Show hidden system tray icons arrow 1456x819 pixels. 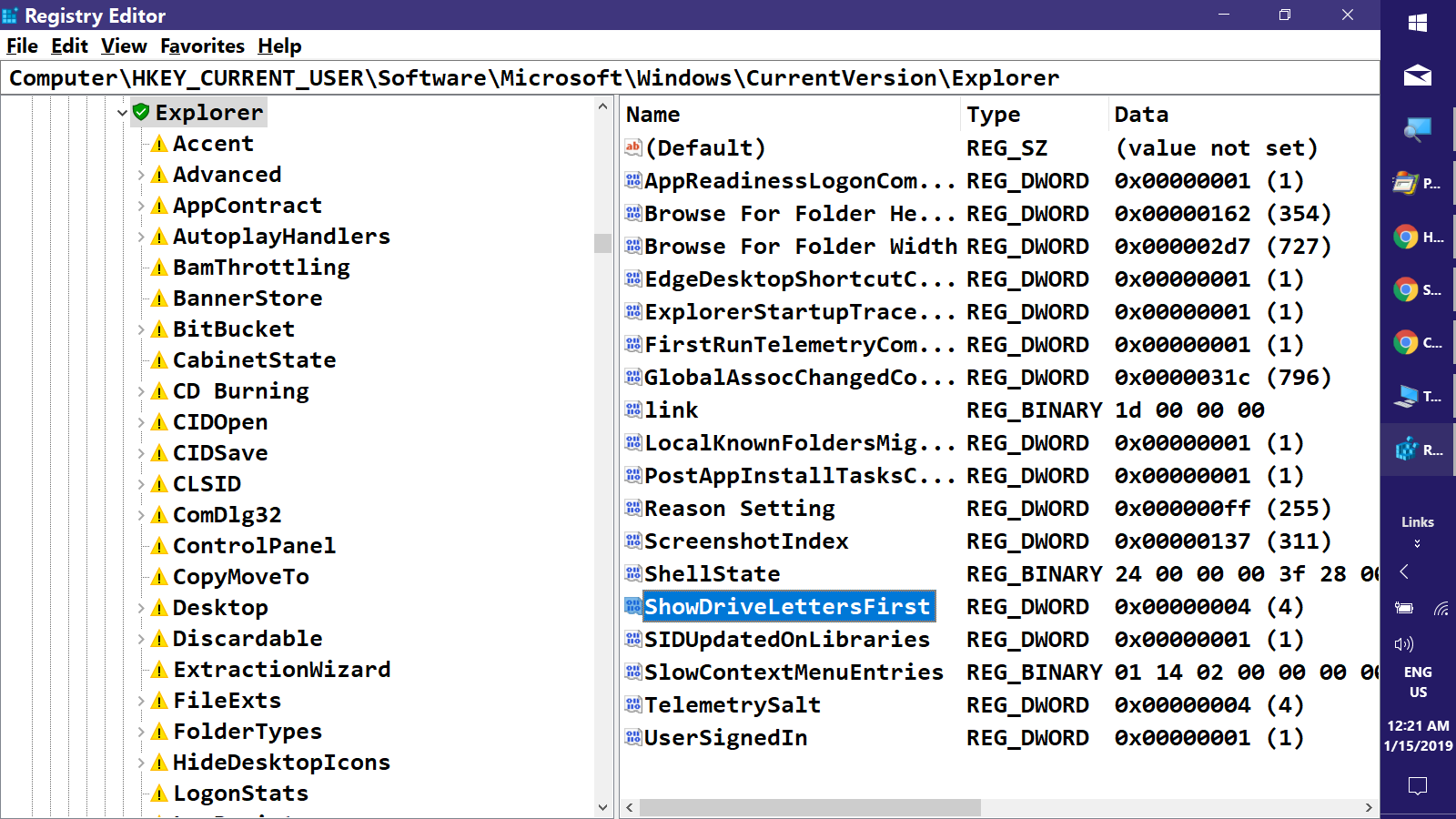coord(1404,571)
